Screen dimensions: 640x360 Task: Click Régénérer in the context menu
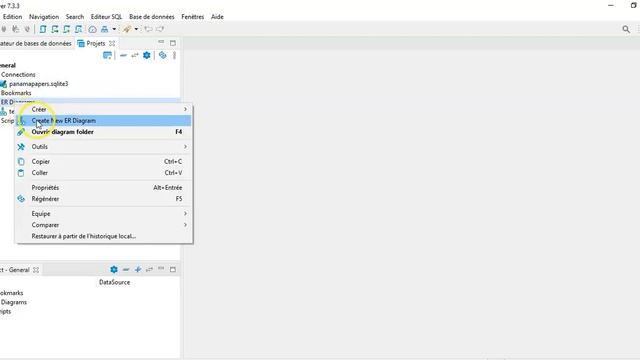[103, 199]
